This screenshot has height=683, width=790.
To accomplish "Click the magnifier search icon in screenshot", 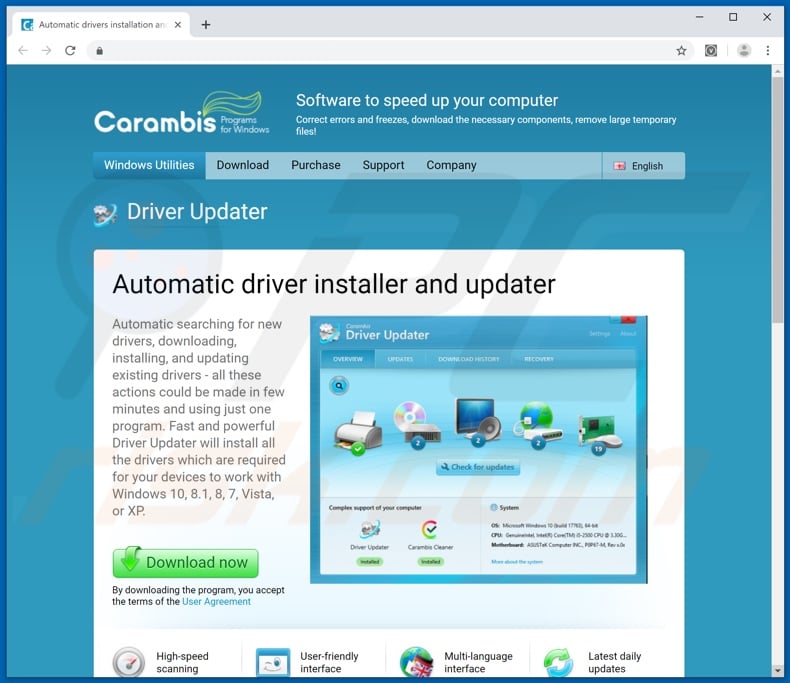I will point(339,386).
